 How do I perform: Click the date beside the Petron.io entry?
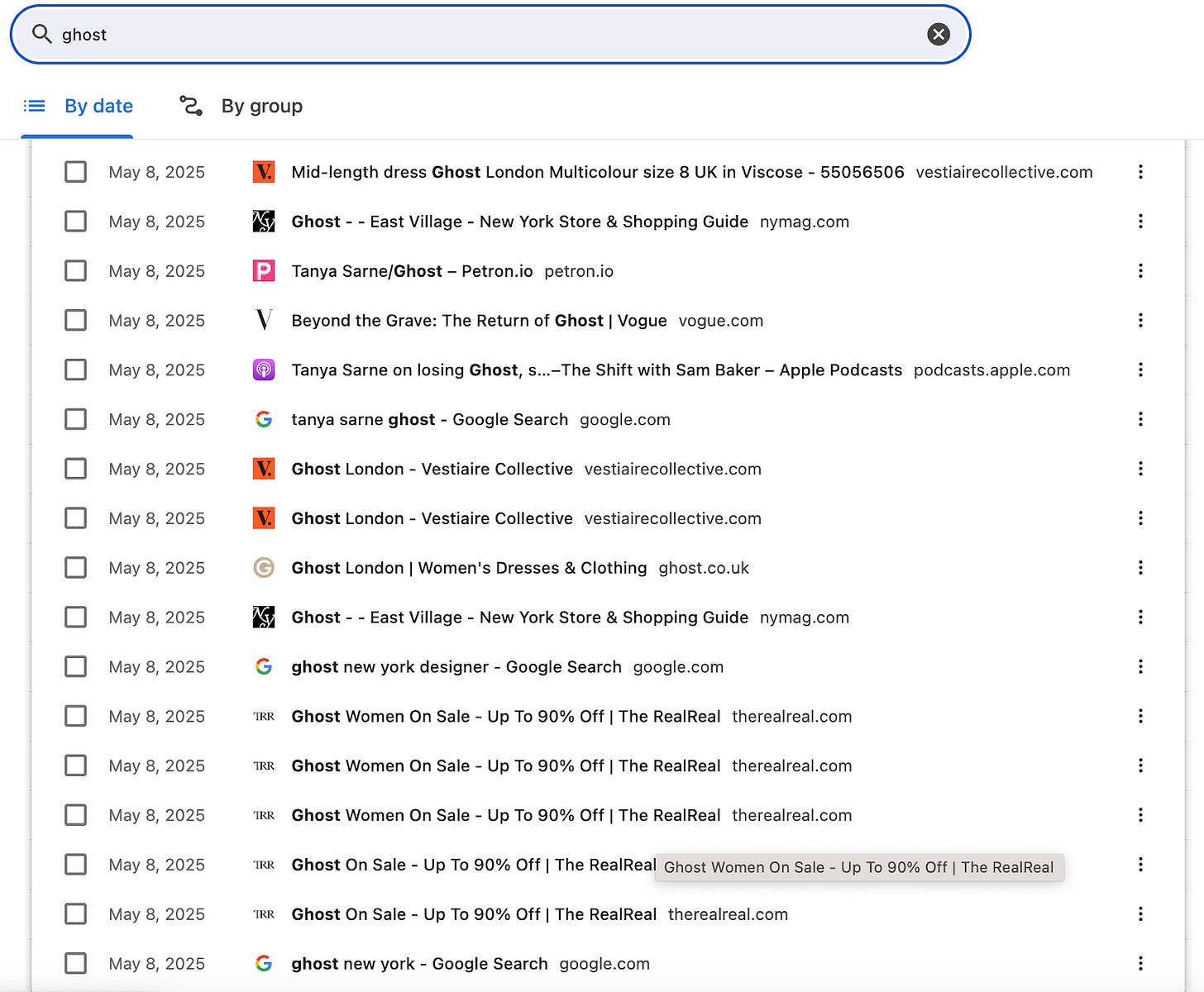coord(156,271)
